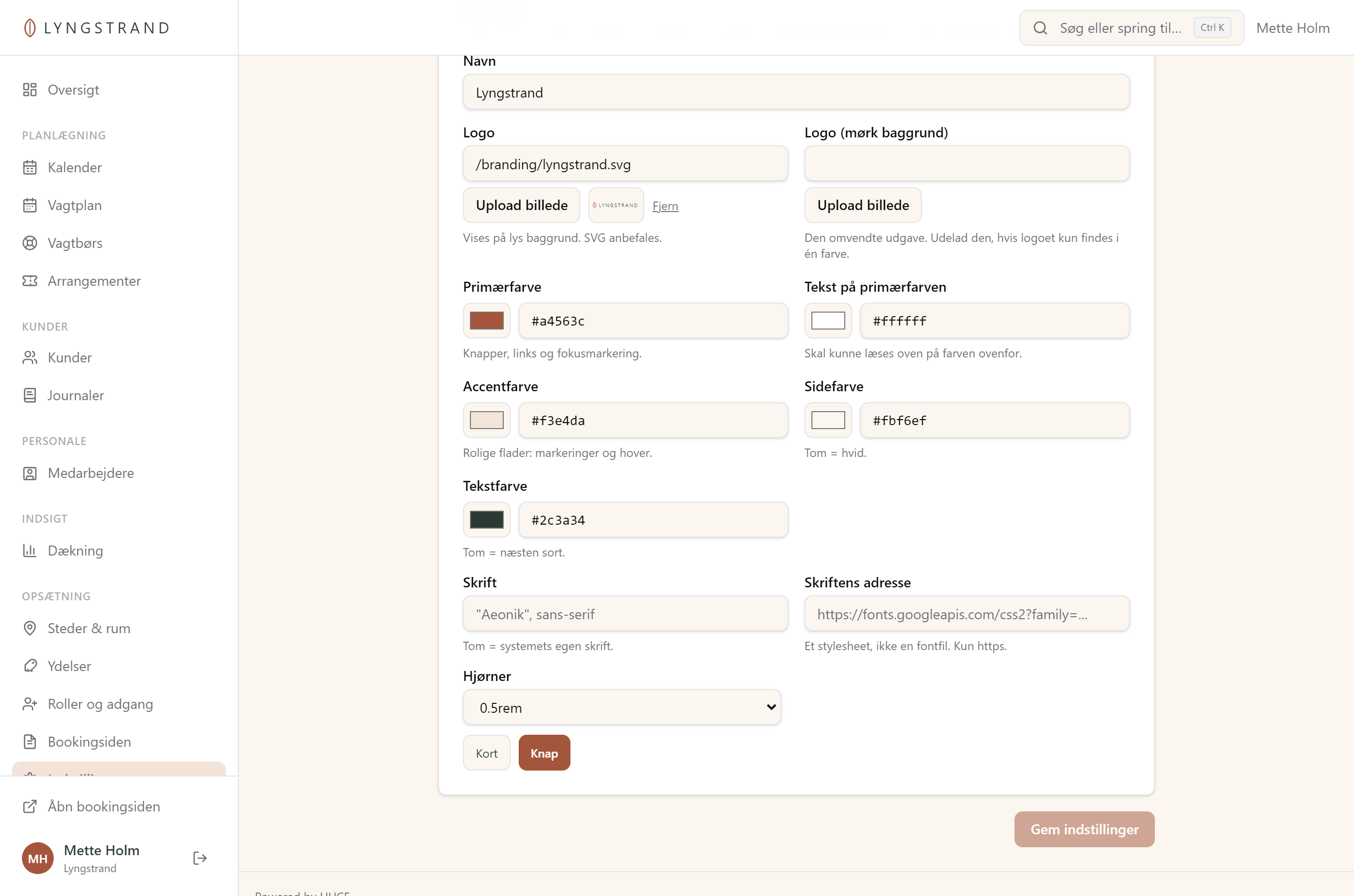
Task: Click the Knap preview button
Action: point(544,753)
